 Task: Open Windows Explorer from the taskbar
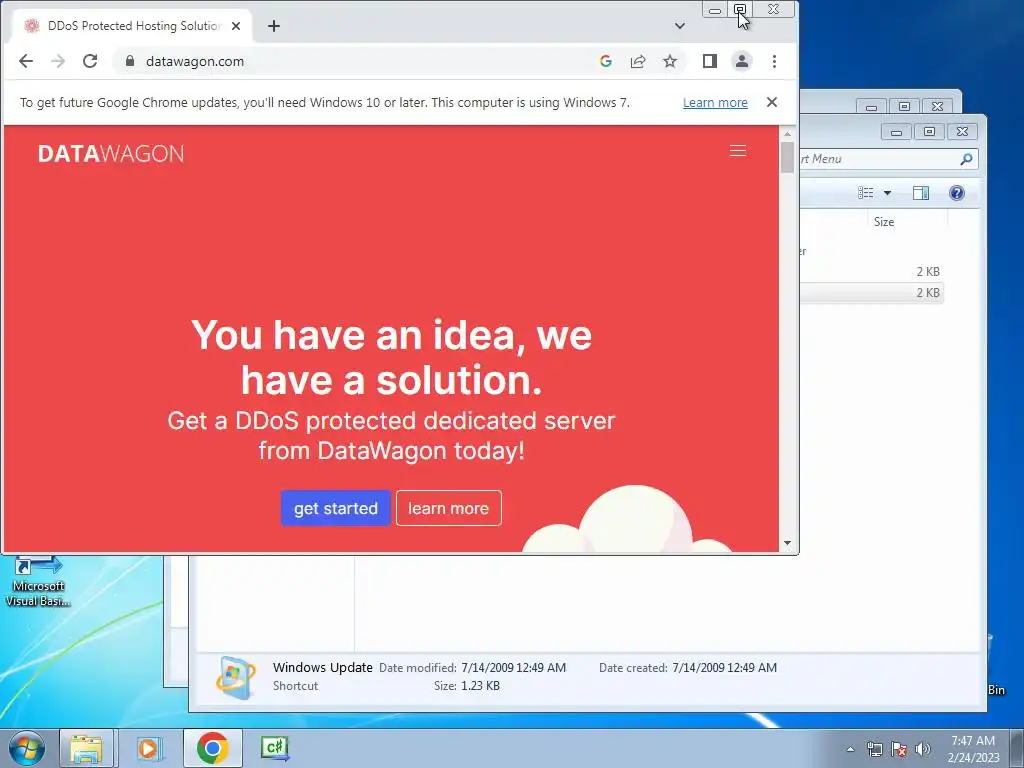(x=87, y=748)
